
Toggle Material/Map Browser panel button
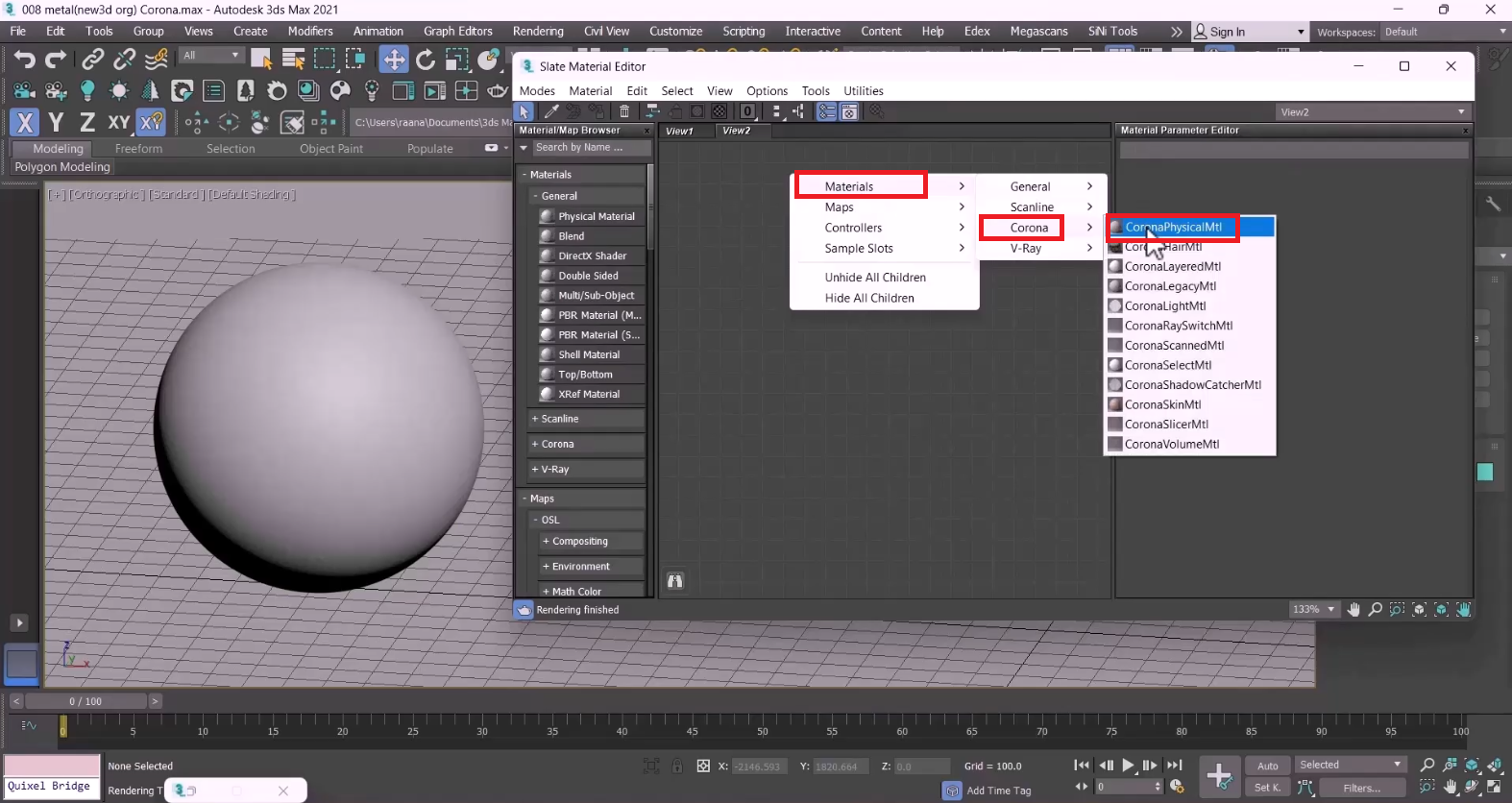[x=826, y=111]
